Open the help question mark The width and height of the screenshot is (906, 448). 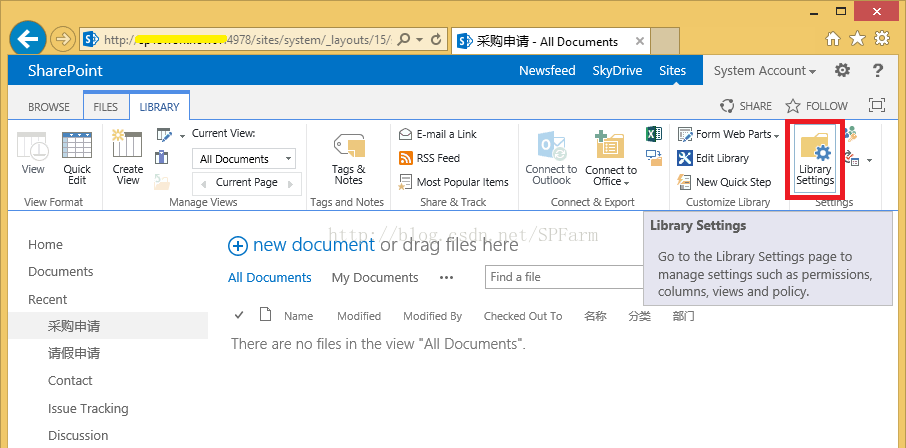[x=877, y=71]
